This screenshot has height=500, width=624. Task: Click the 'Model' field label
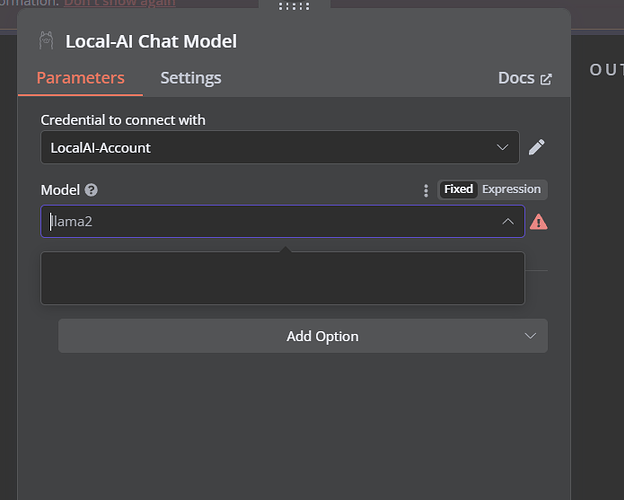point(60,190)
